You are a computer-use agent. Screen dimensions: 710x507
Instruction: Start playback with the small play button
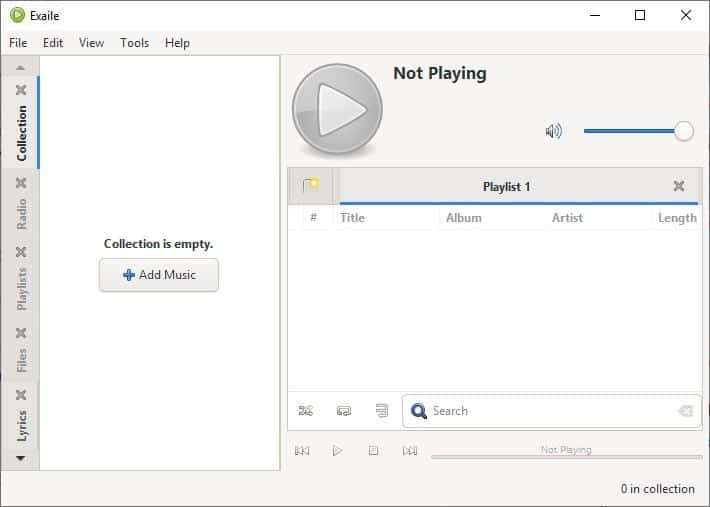click(337, 451)
